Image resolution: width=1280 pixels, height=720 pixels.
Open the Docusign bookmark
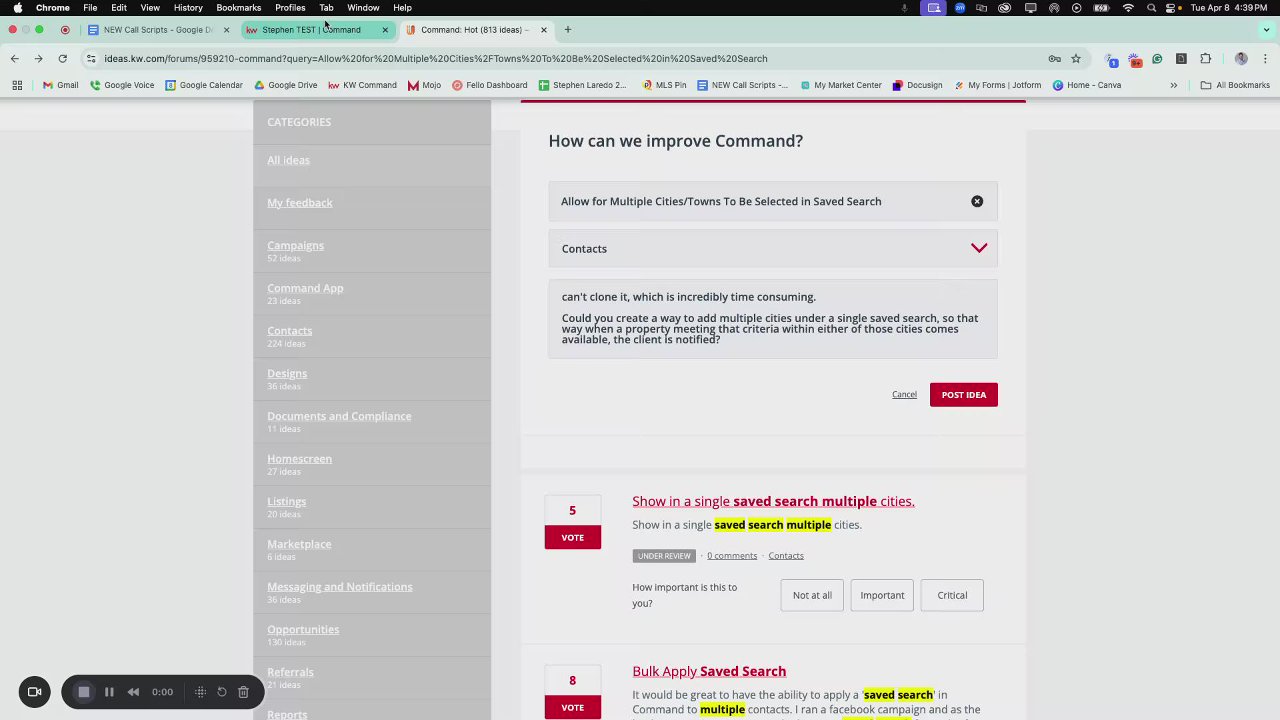(917, 85)
